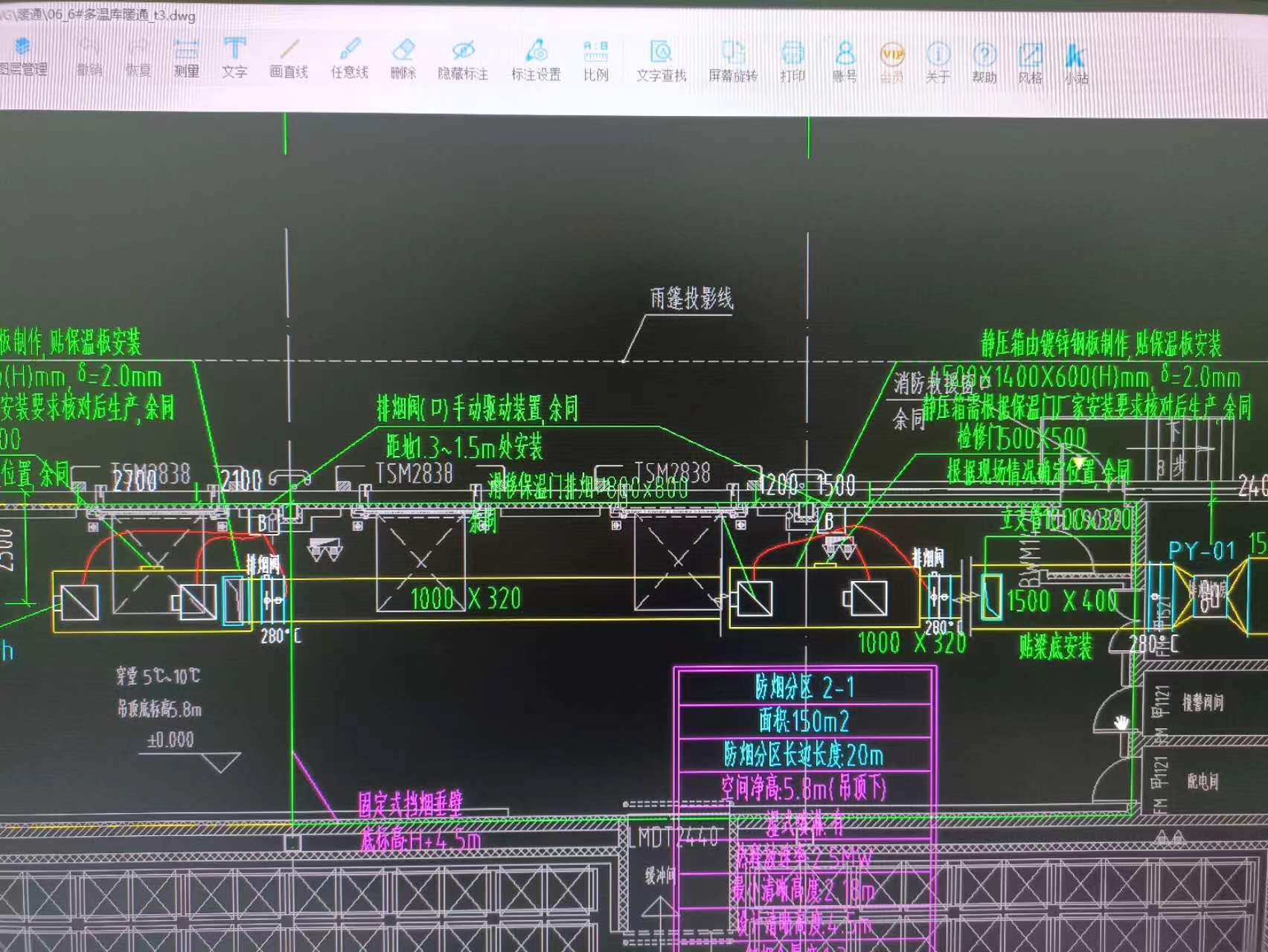The height and width of the screenshot is (952, 1268).
Task: Click the PY-01 fan label
Action: tap(1202, 550)
